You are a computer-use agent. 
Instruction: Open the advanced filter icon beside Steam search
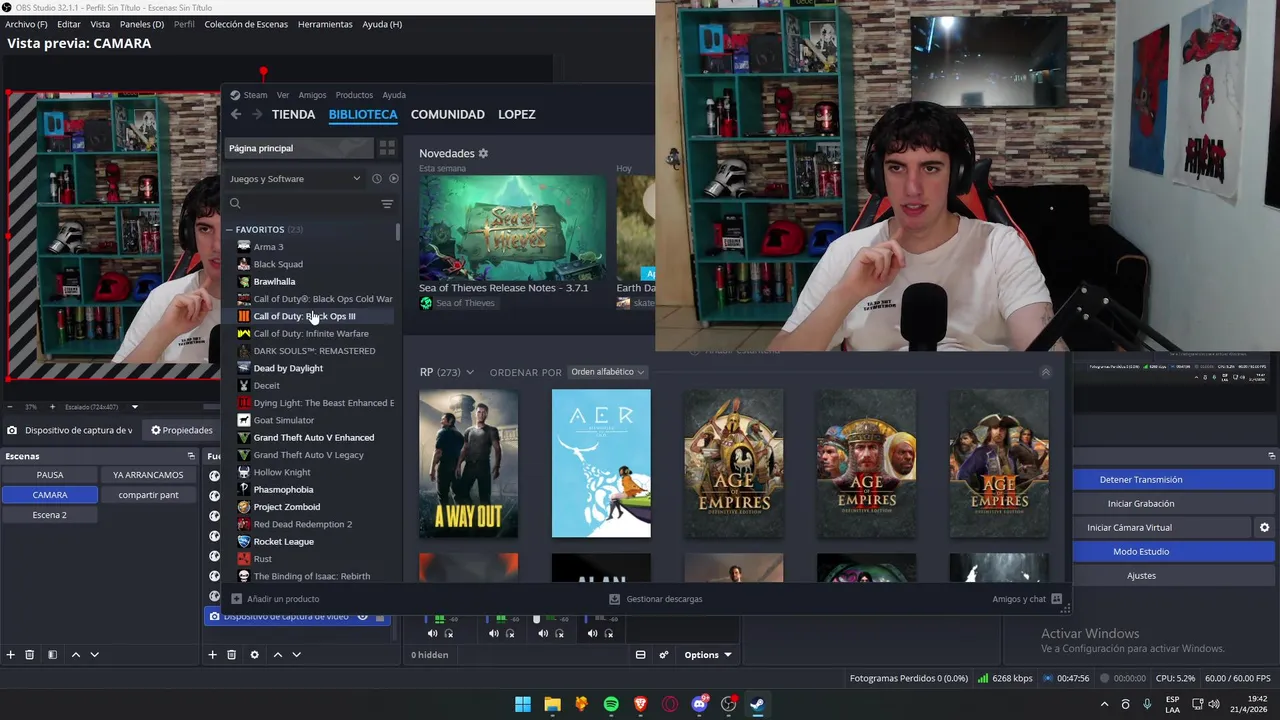[x=387, y=204]
